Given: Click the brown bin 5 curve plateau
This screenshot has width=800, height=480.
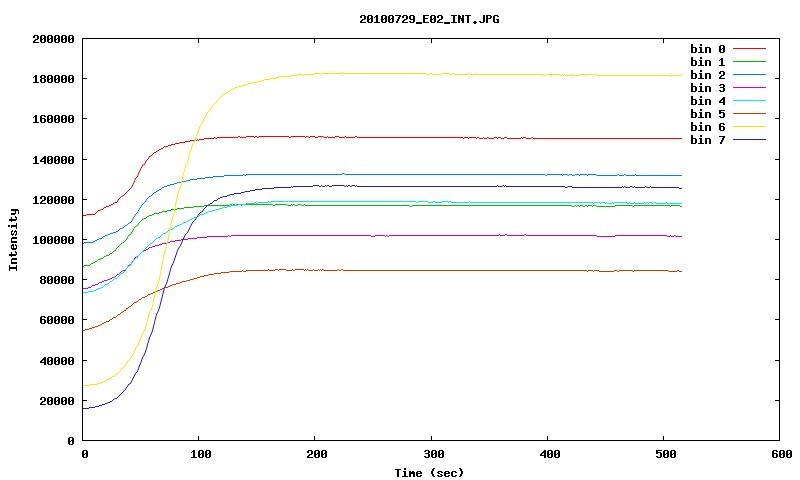Looking at the screenshot, I should click(459, 270).
